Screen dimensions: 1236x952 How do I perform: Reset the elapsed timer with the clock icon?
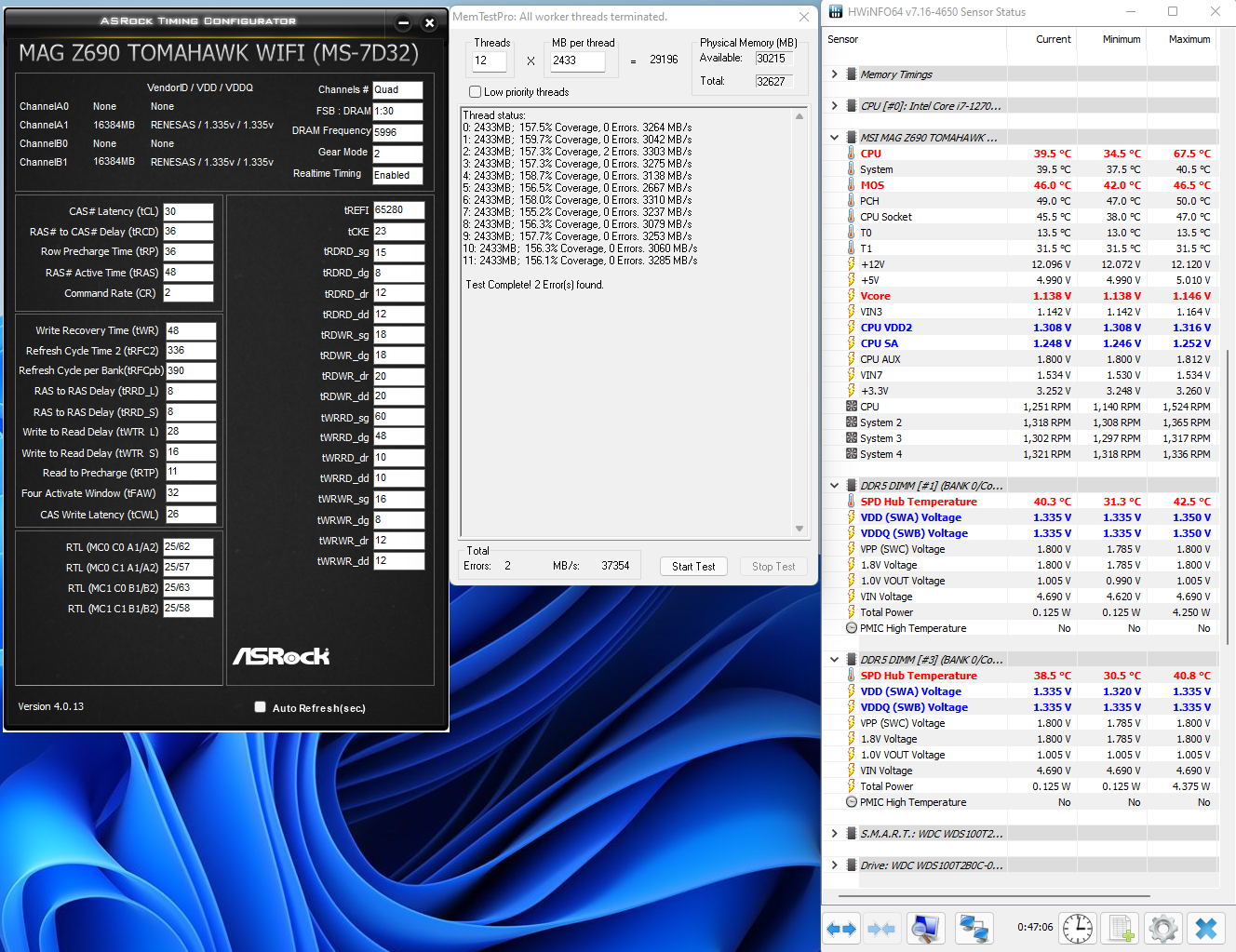[x=1078, y=928]
